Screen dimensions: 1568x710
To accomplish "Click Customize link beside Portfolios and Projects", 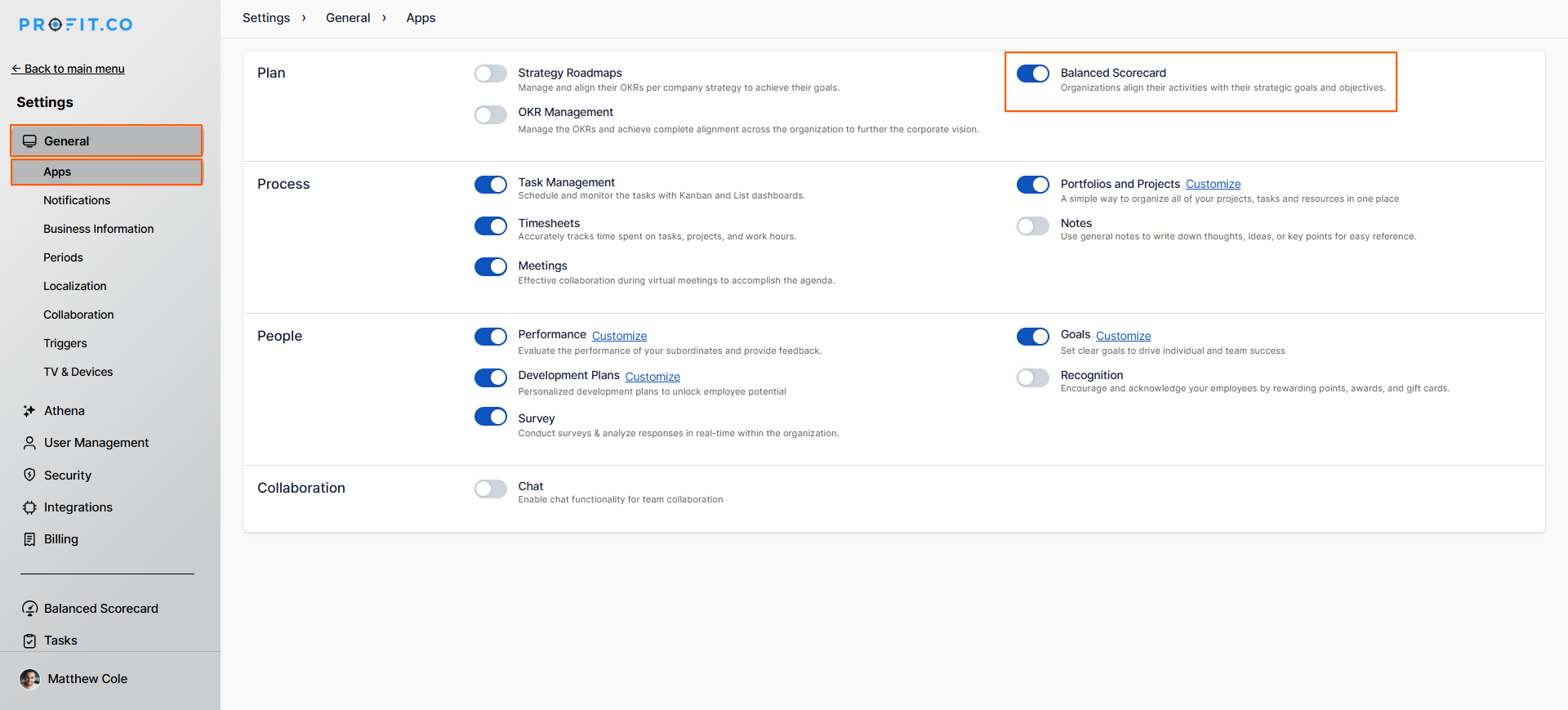I will coord(1213,184).
